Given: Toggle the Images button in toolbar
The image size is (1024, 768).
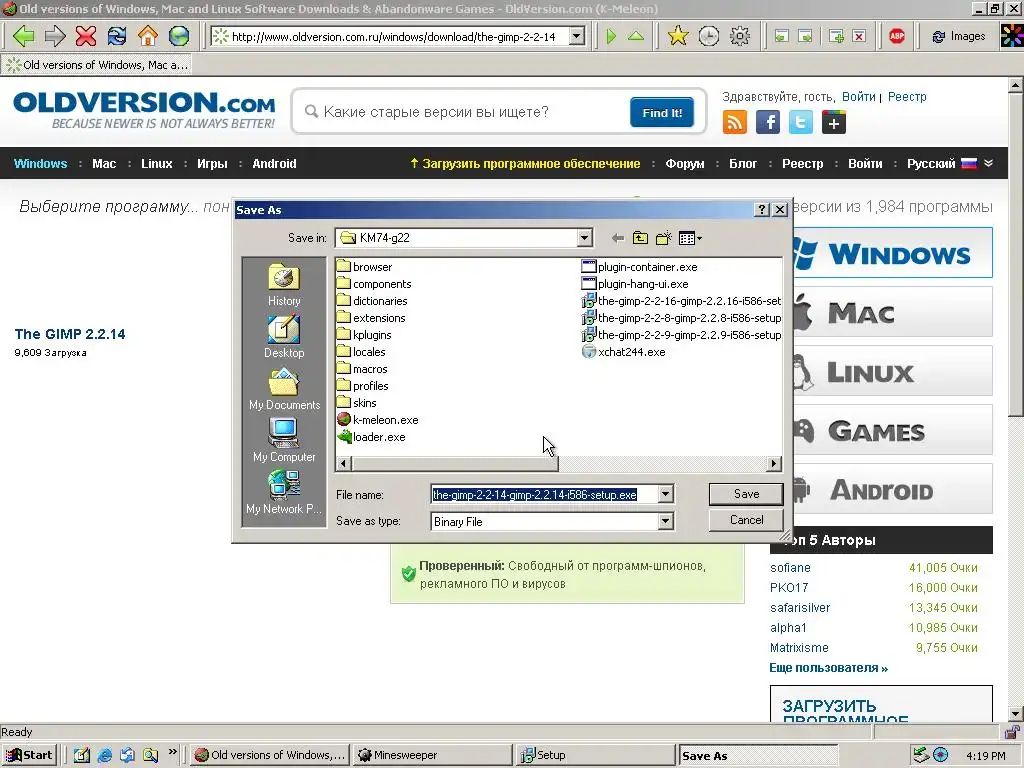Looking at the screenshot, I should pyautogui.click(x=958, y=36).
